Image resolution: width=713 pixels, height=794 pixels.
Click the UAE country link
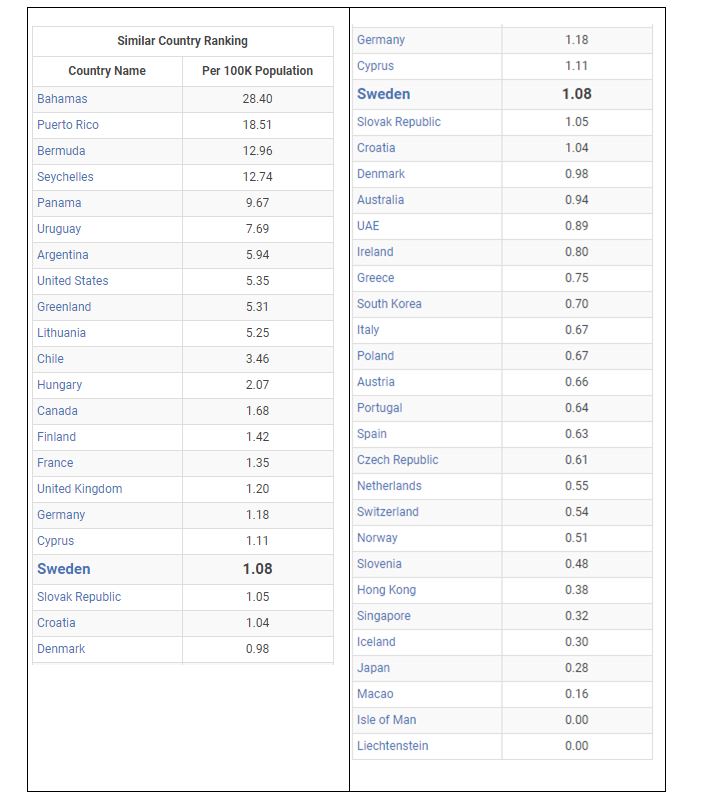click(x=368, y=226)
